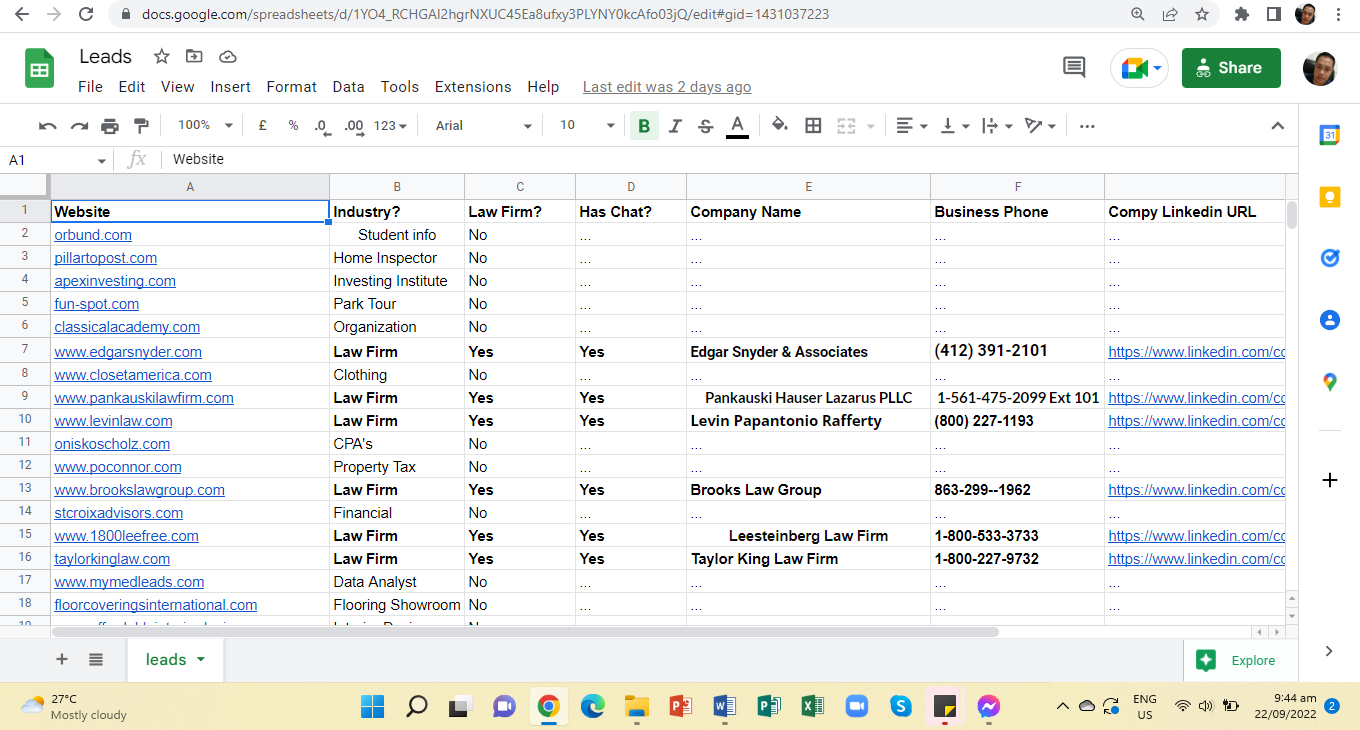Click the Merge cells icon
1360x730 pixels.
(846, 126)
